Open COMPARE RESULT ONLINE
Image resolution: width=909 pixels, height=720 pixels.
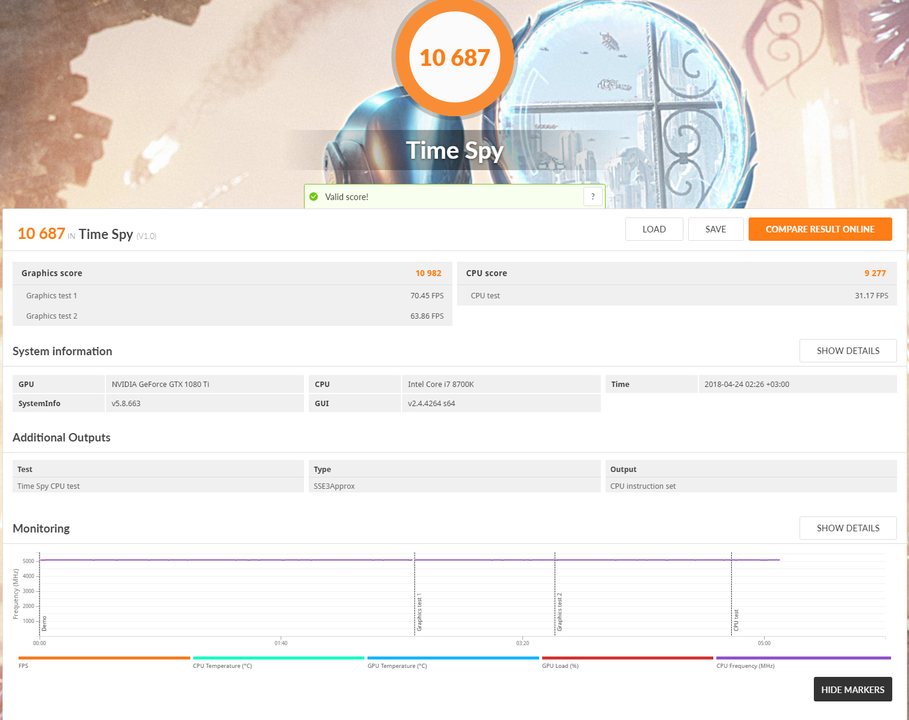[x=820, y=229]
